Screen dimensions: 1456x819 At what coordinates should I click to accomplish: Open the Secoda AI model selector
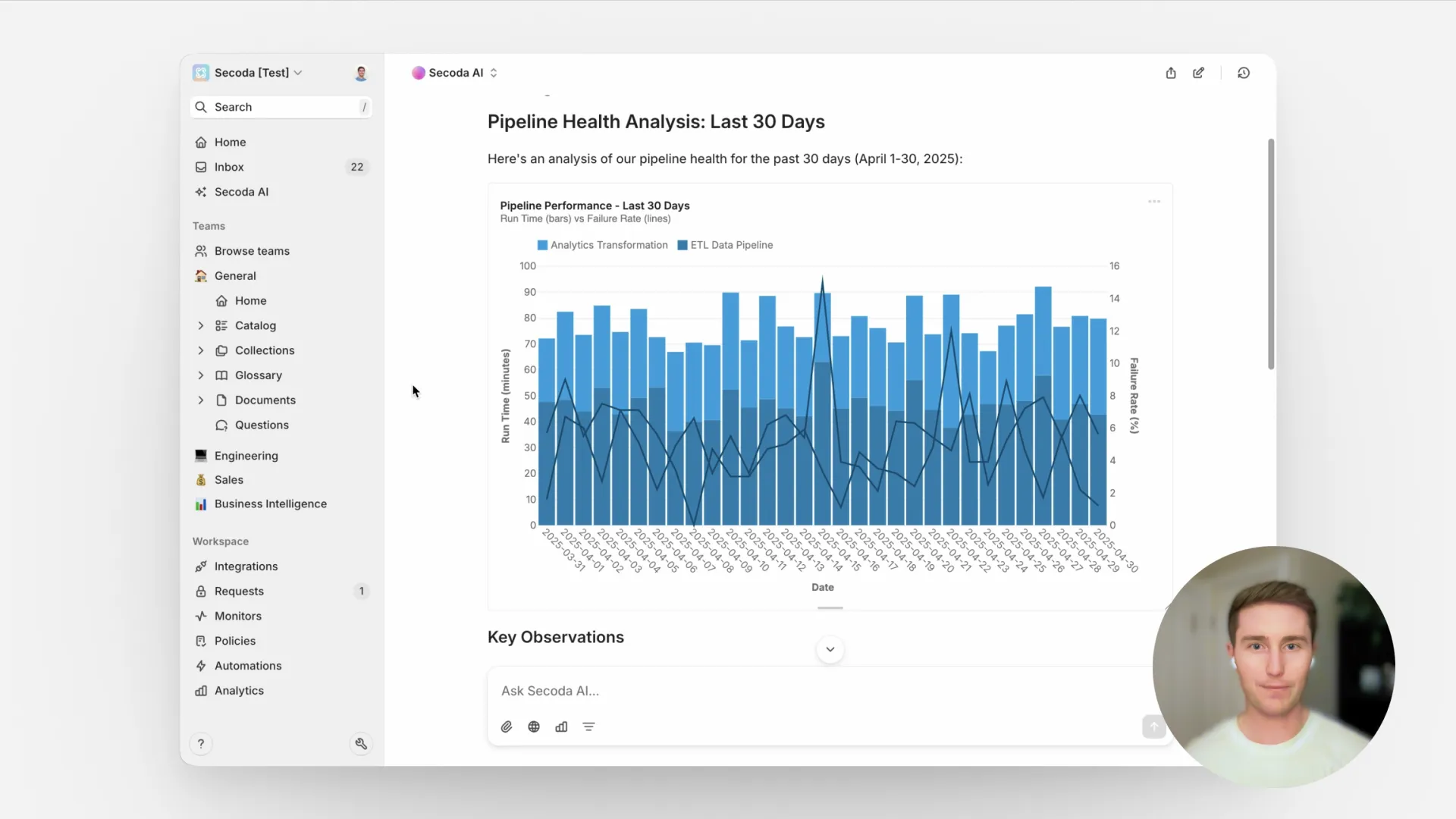[x=455, y=73]
